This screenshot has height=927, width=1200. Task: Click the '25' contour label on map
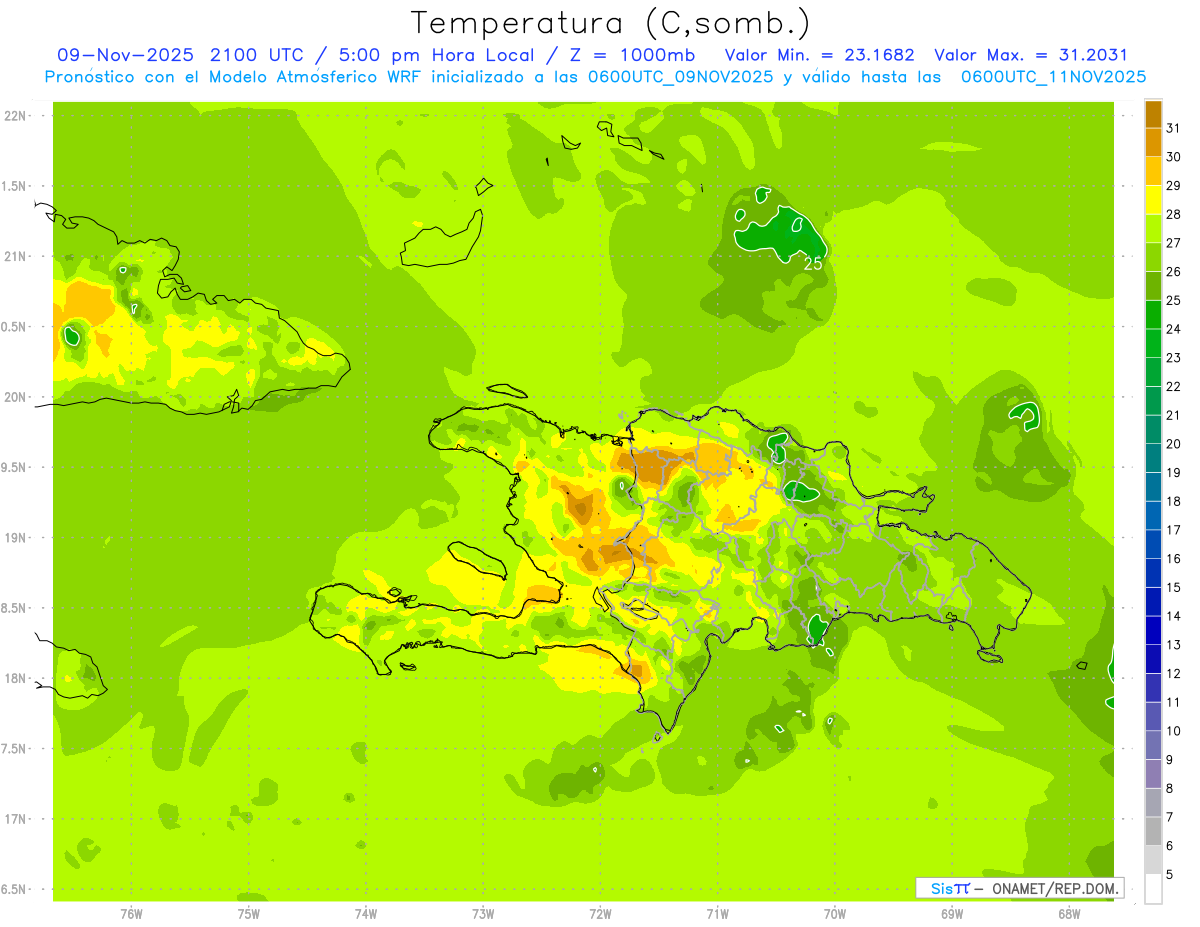[813, 264]
